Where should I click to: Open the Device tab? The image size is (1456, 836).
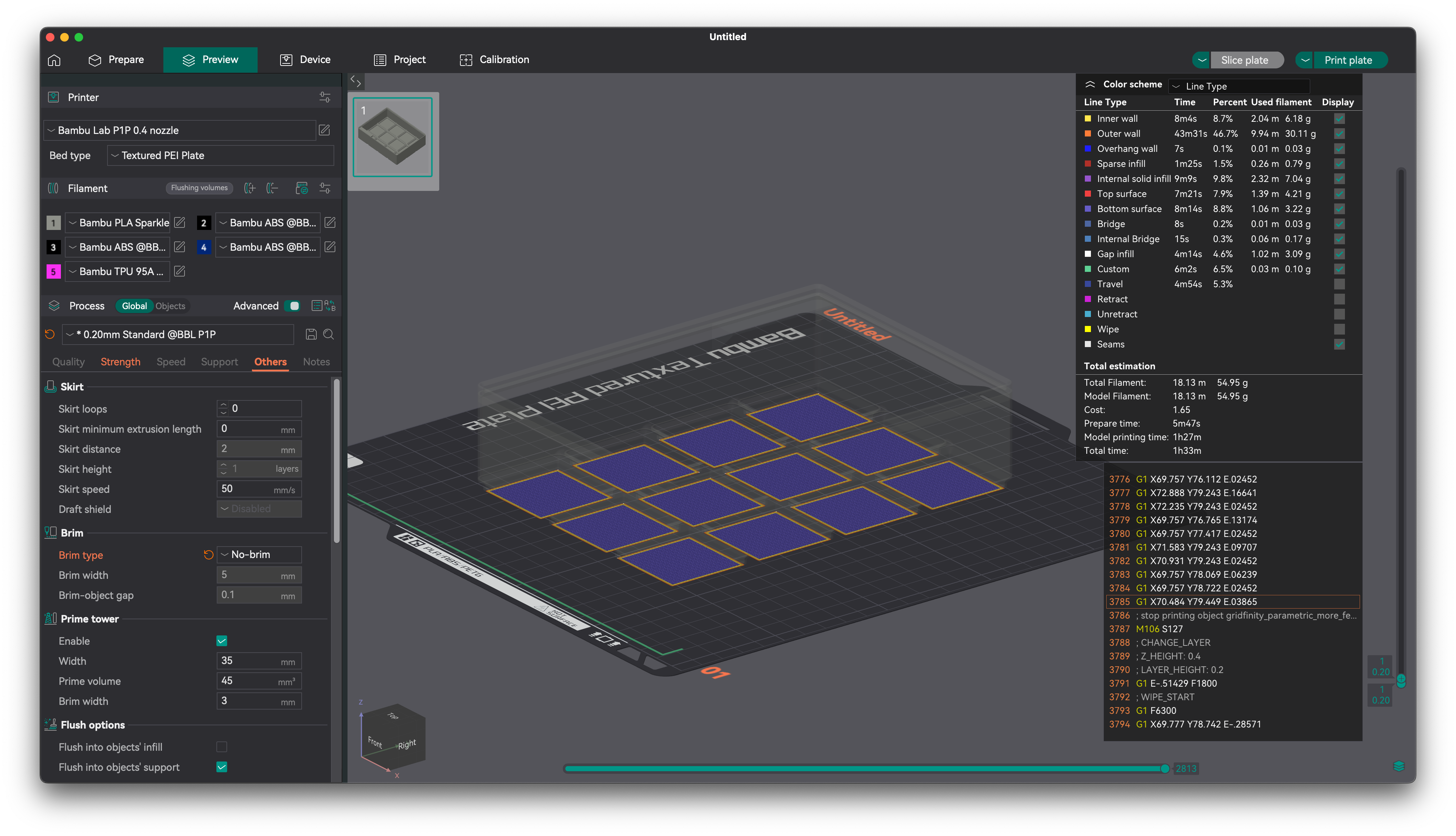(305, 60)
